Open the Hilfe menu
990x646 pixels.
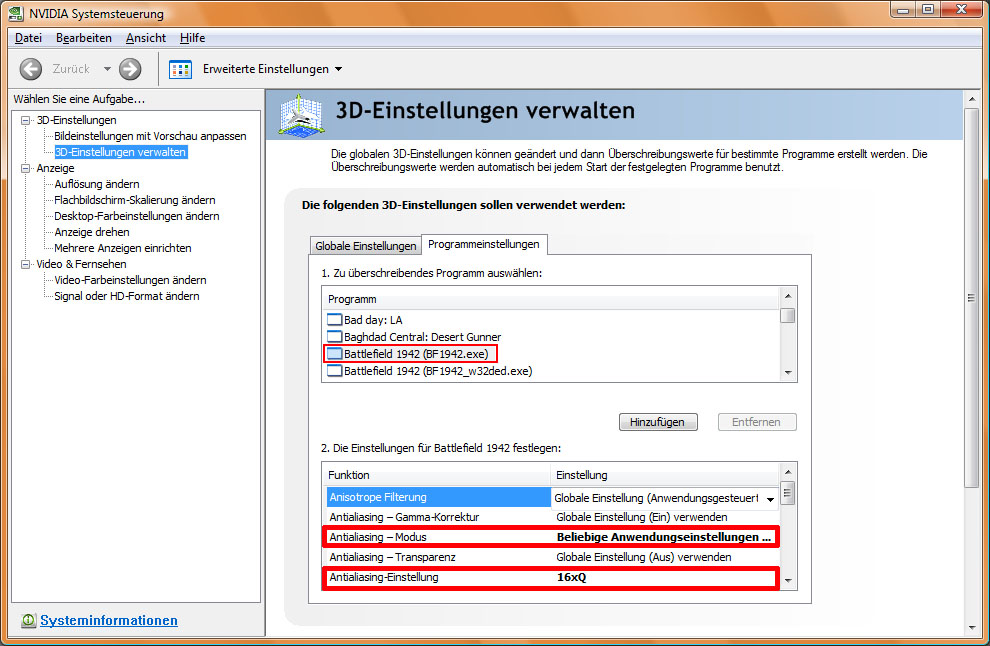pyautogui.click(x=193, y=38)
